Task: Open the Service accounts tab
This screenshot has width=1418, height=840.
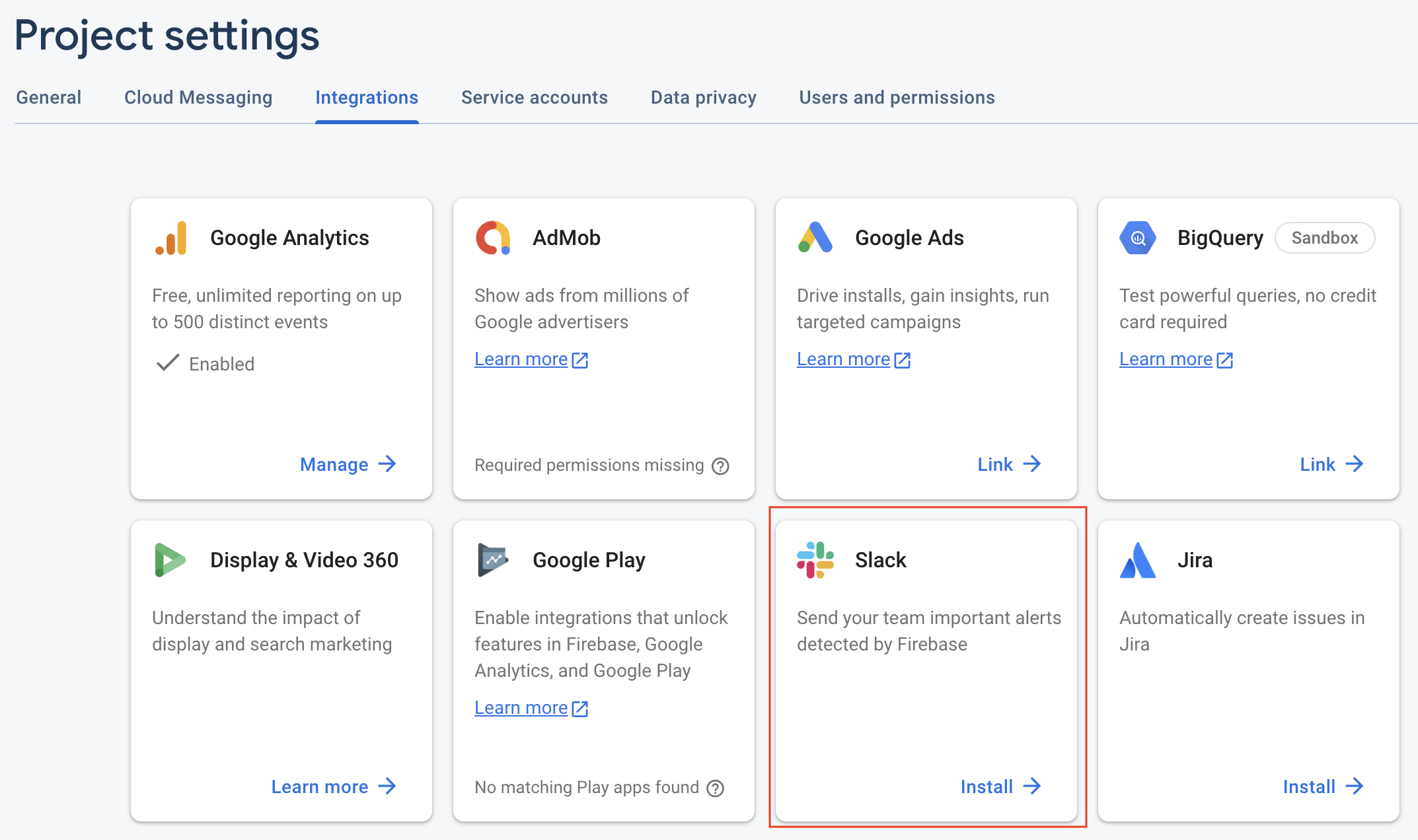Action: pyautogui.click(x=534, y=98)
